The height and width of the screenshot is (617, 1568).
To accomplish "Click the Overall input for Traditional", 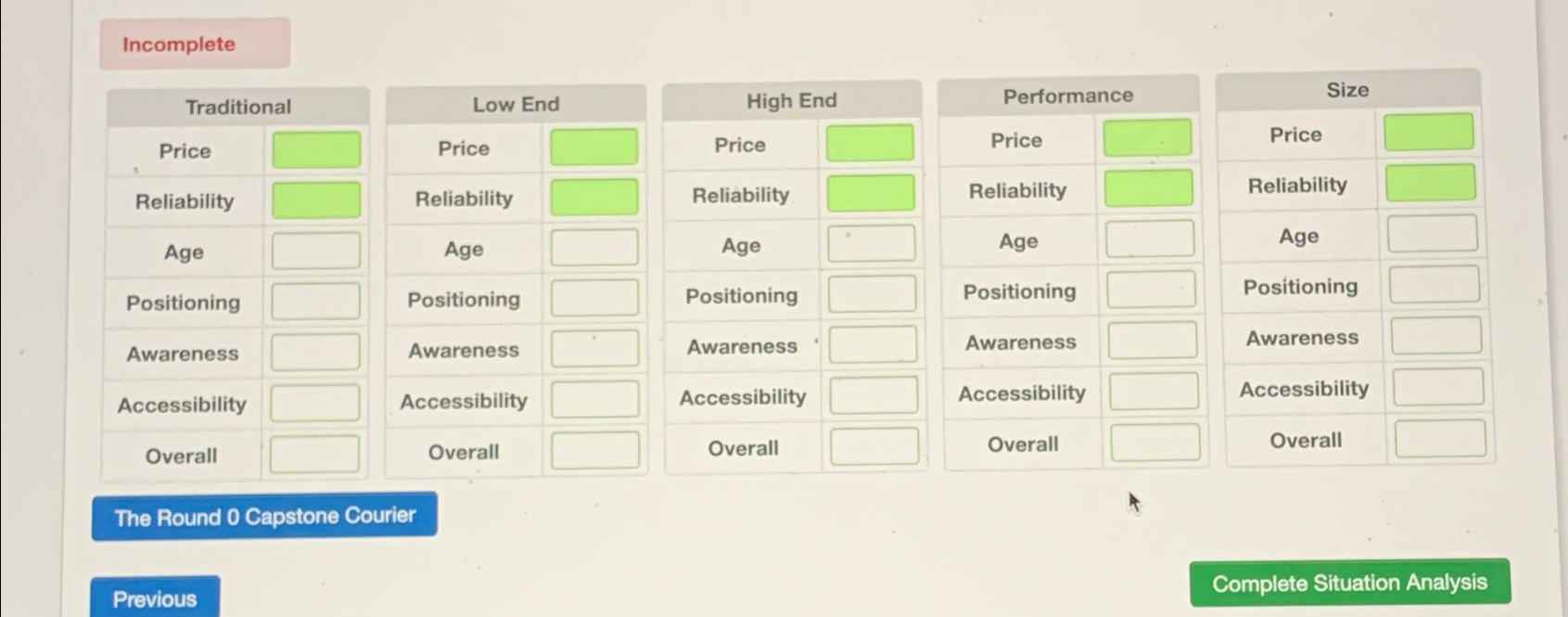I will [x=314, y=453].
